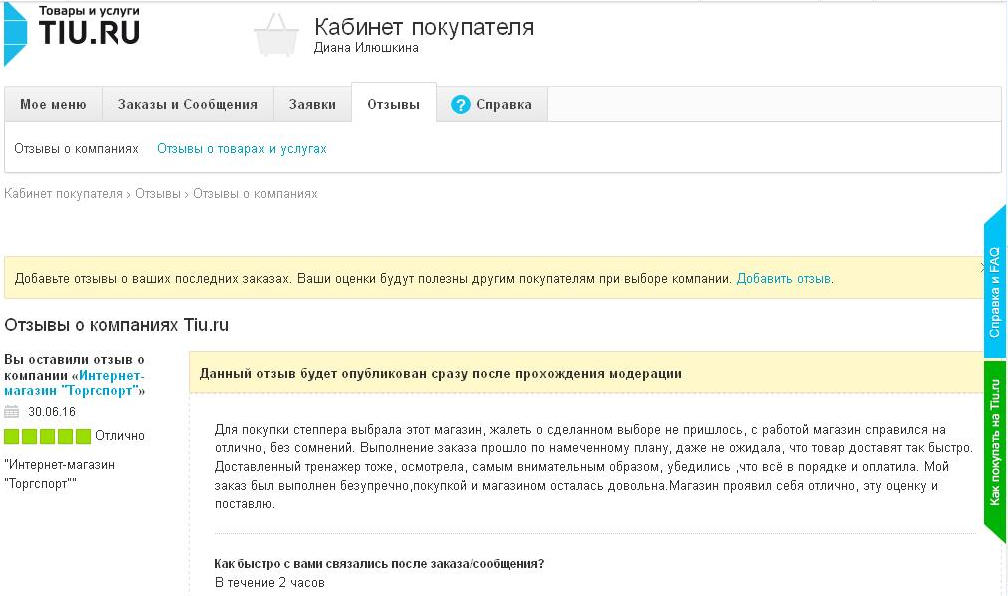1008x596 pixels.
Task: Open the Справка tab
Action: 492,104
